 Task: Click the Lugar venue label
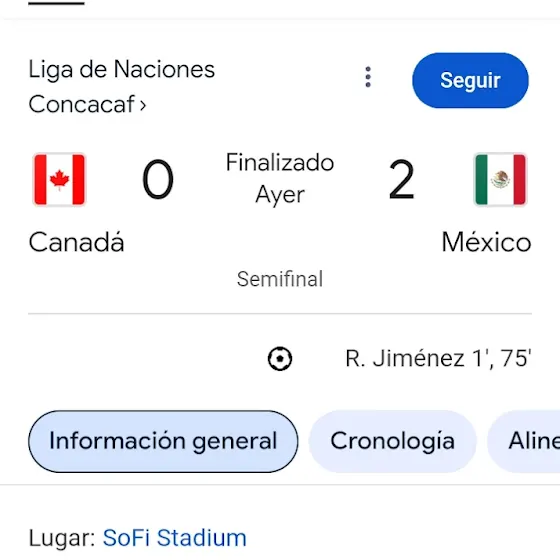tap(62, 538)
